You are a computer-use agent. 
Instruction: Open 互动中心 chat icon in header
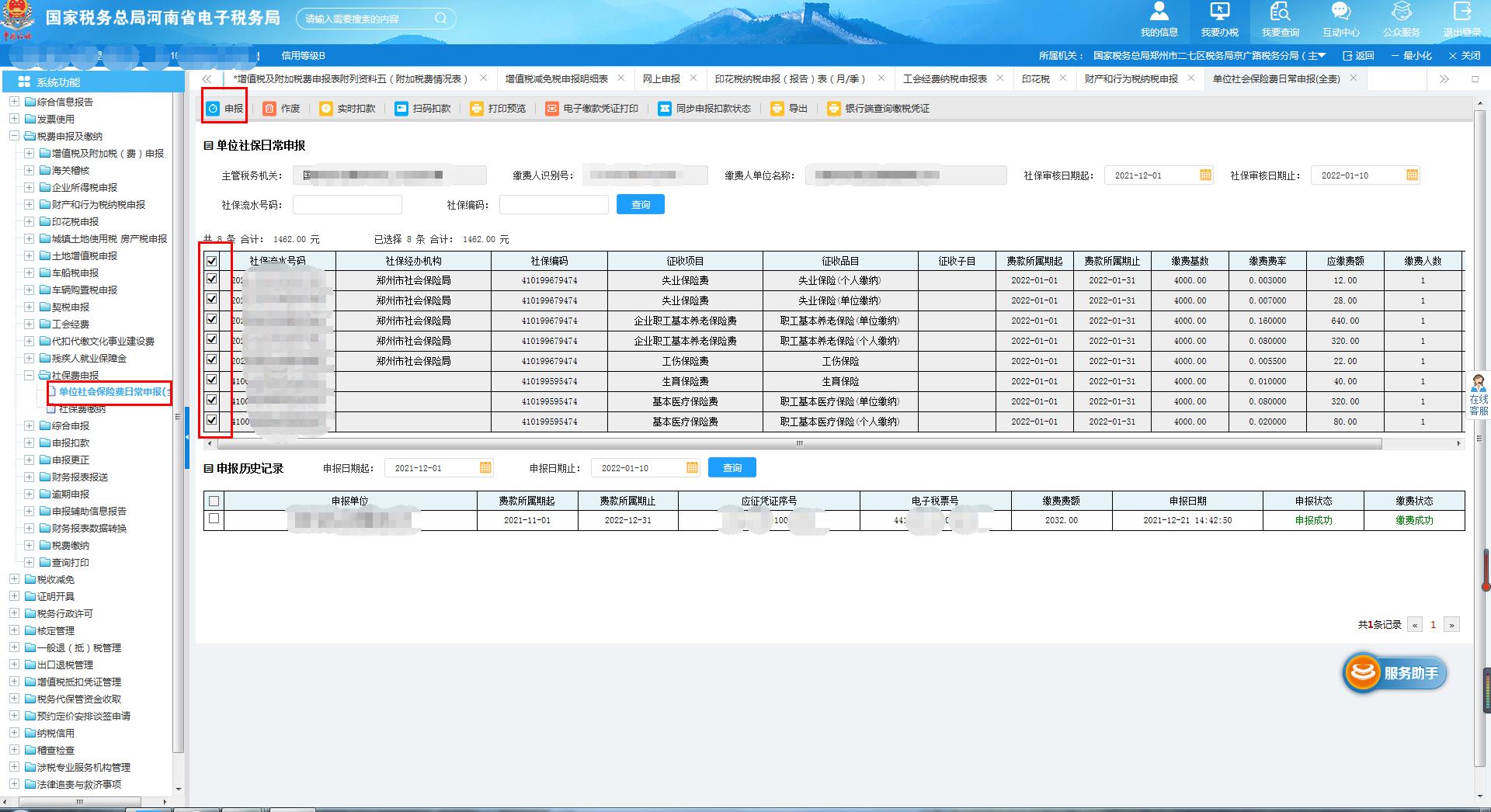click(x=1340, y=12)
